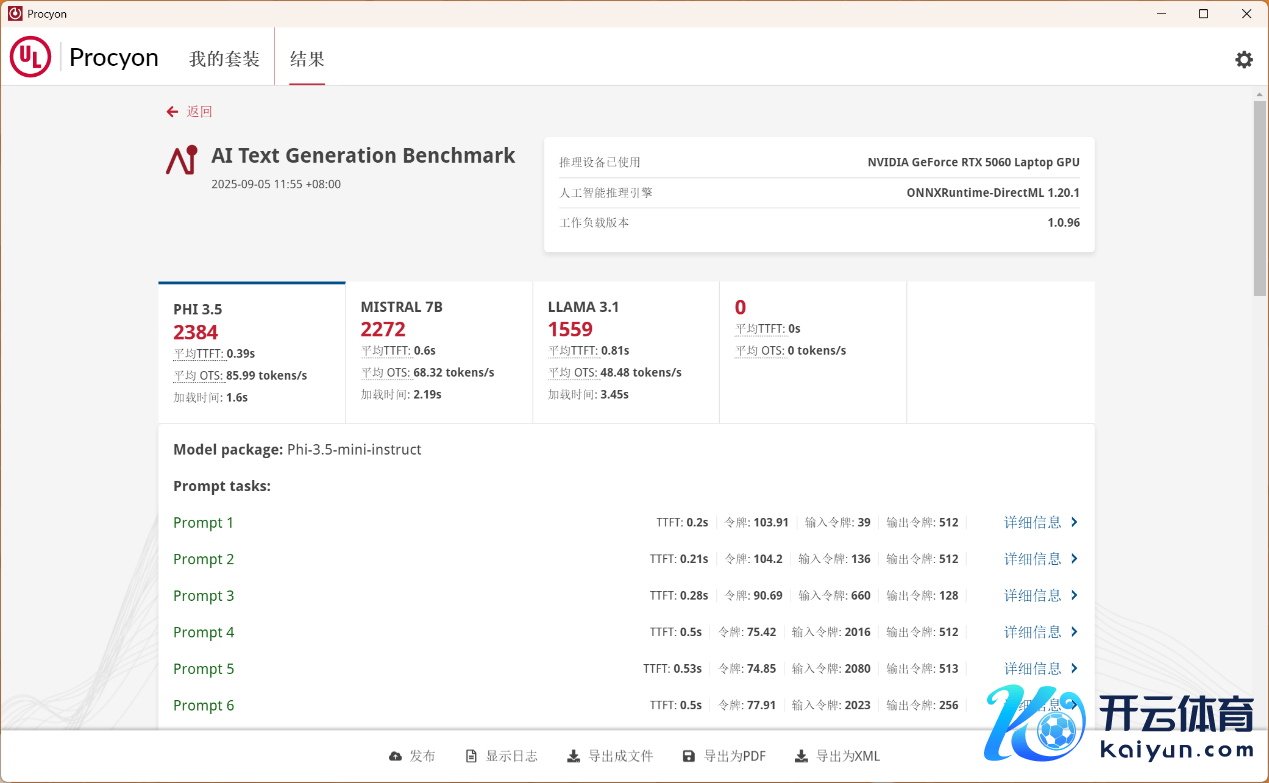
Task: Expand Prompt 3 详细信息 chevron
Action: 1074,595
